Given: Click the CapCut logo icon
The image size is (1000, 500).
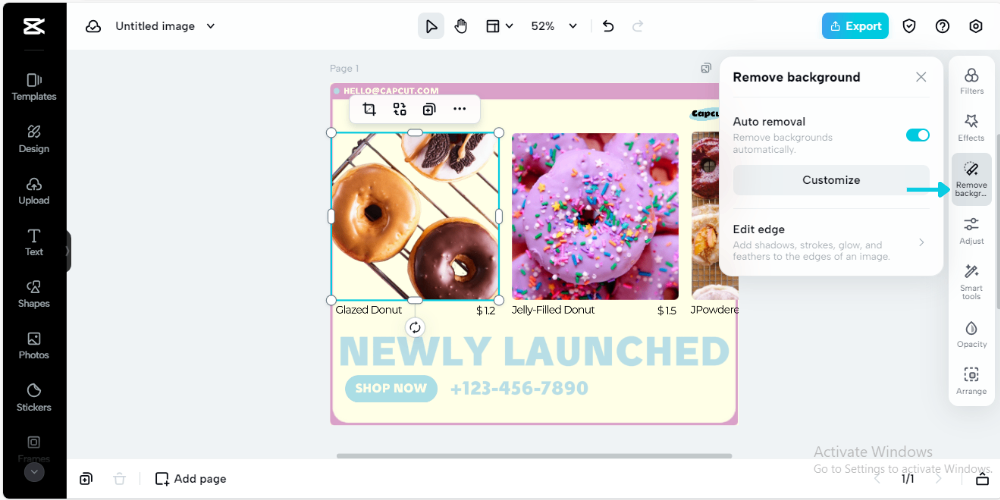Looking at the screenshot, I should click(33, 26).
